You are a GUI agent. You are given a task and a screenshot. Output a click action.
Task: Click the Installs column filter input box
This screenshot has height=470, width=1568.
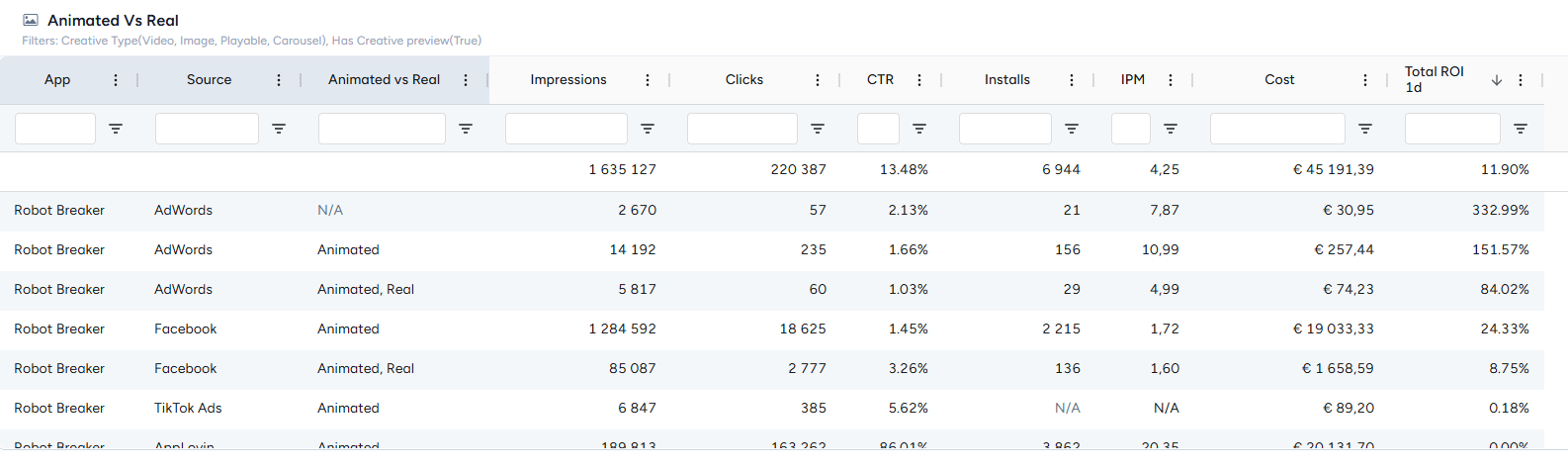1005,129
